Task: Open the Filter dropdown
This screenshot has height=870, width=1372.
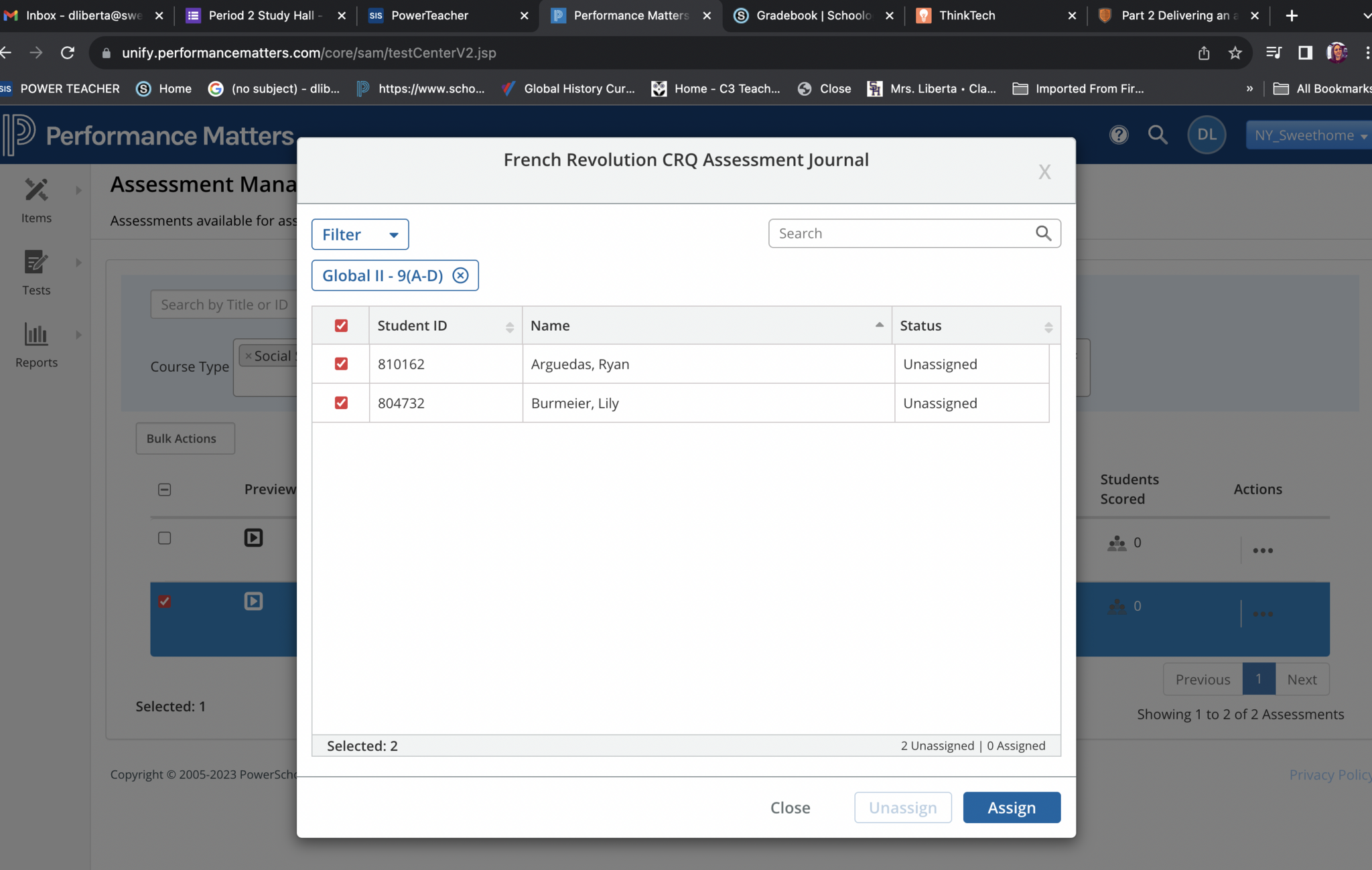Action: [360, 234]
